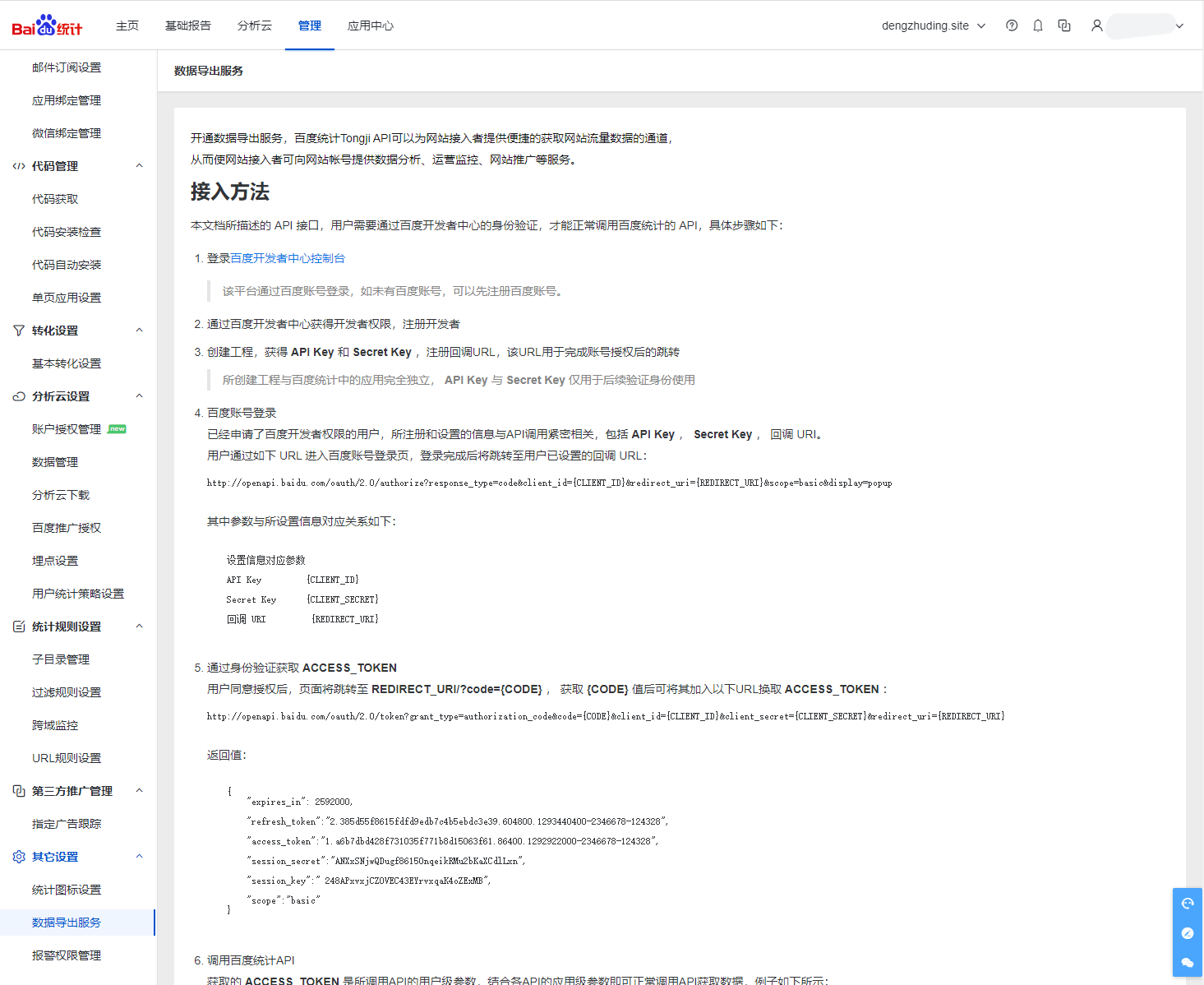Image resolution: width=1204 pixels, height=985 pixels.
Task: Open 代码获取 in the sidebar
Action: tap(55, 199)
